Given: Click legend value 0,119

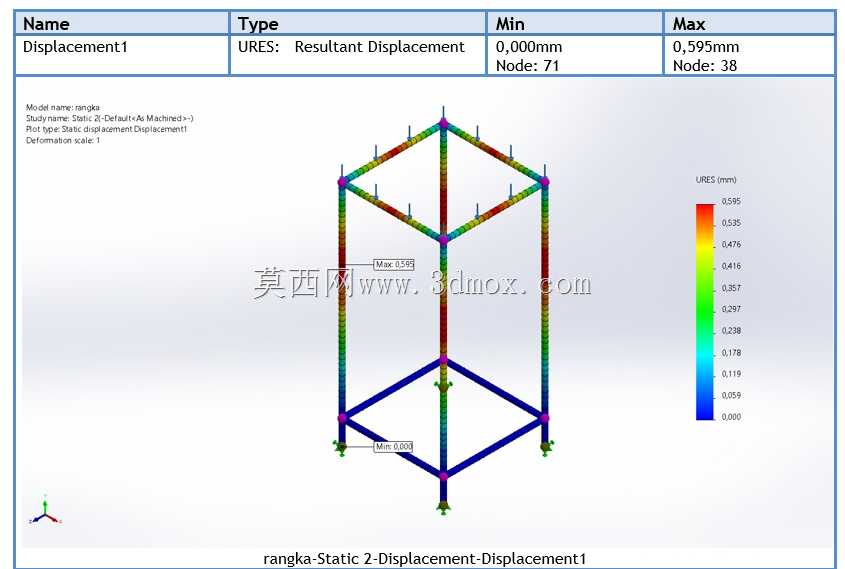Looking at the screenshot, I should tap(731, 374).
